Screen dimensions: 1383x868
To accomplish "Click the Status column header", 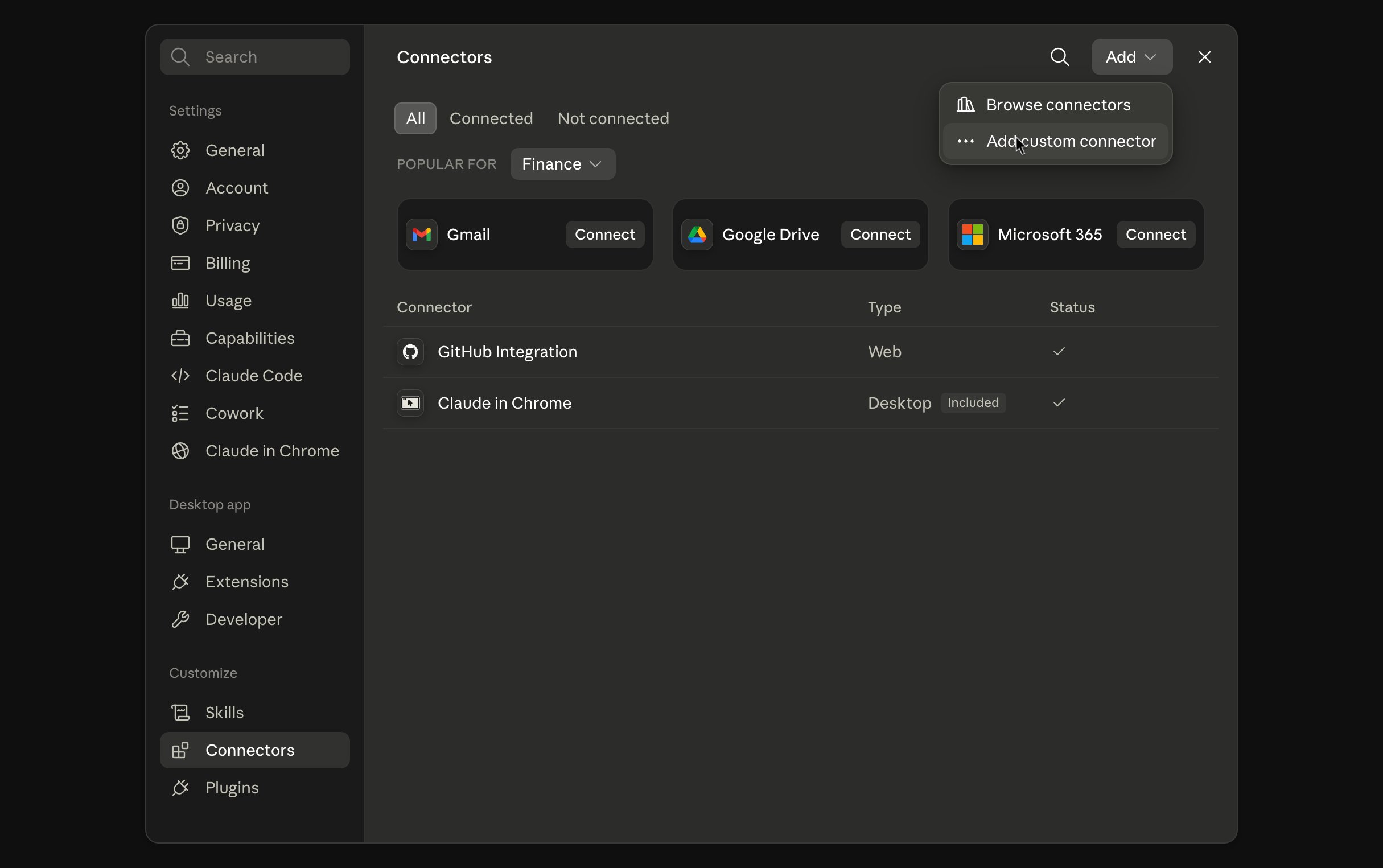I will coord(1072,308).
